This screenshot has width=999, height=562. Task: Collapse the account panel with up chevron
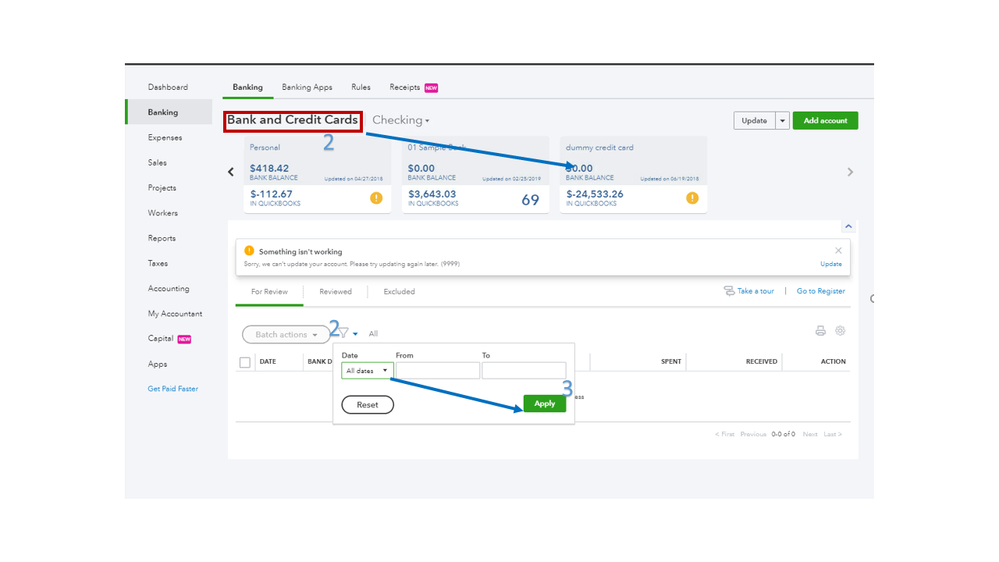[x=848, y=226]
